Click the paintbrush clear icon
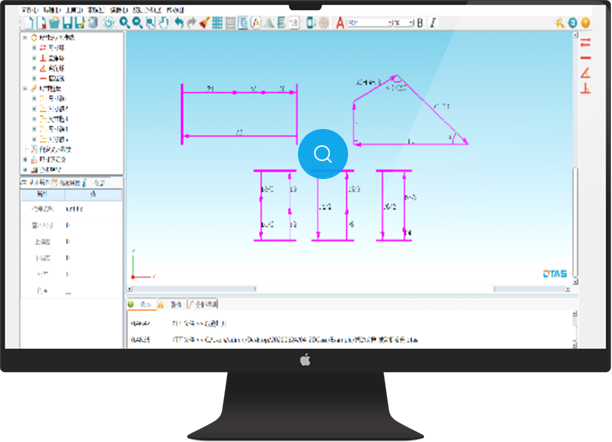 coord(204,22)
